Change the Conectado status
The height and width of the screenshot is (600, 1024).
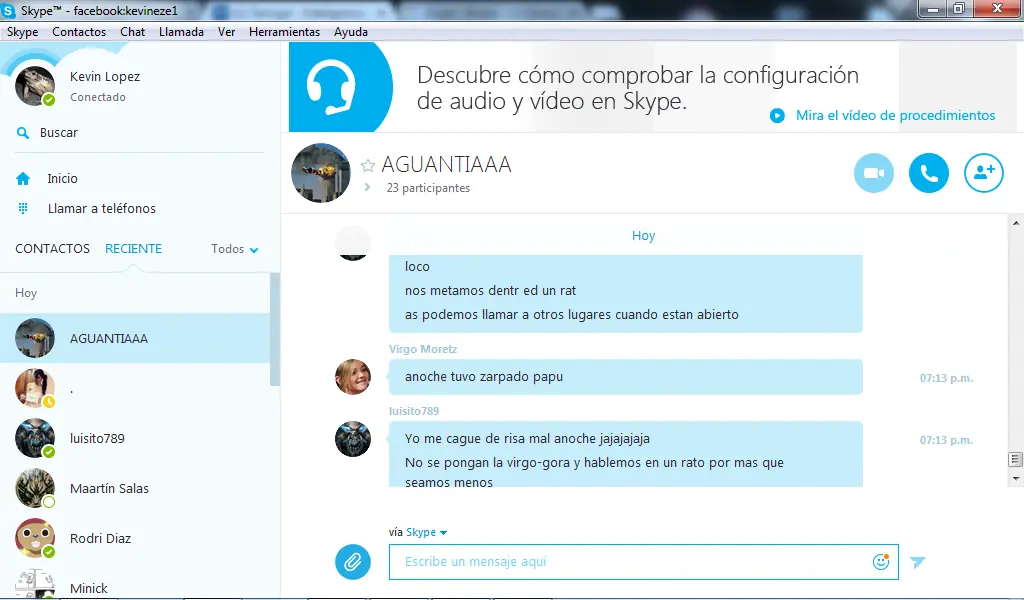click(97, 97)
